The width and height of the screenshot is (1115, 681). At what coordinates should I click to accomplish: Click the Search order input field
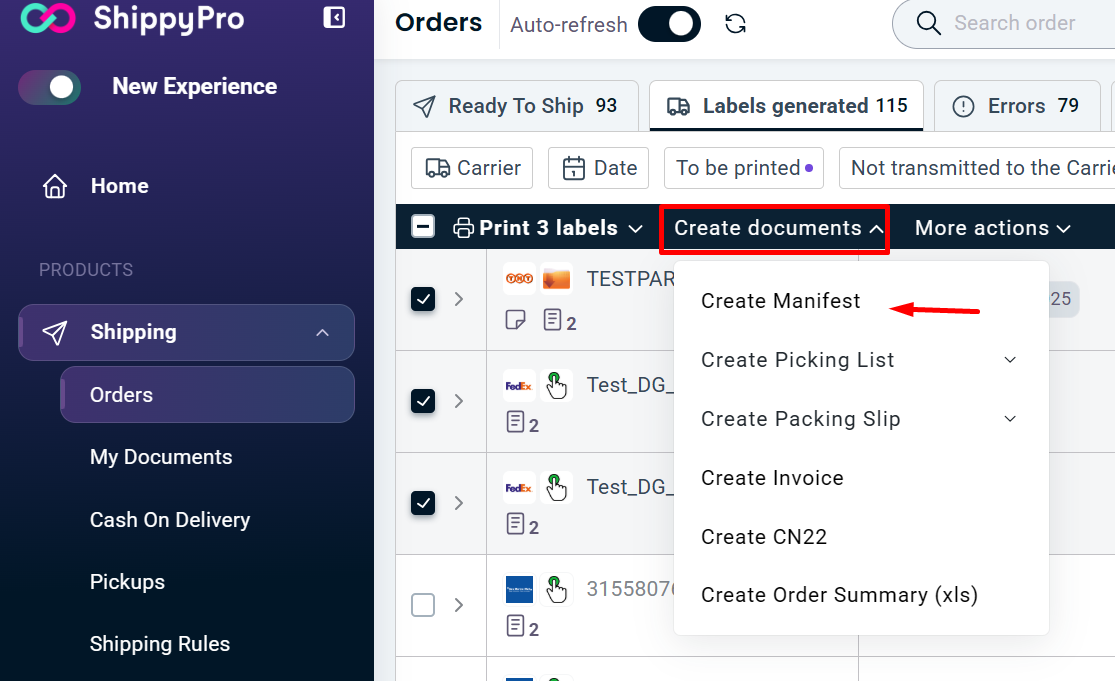1020,23
